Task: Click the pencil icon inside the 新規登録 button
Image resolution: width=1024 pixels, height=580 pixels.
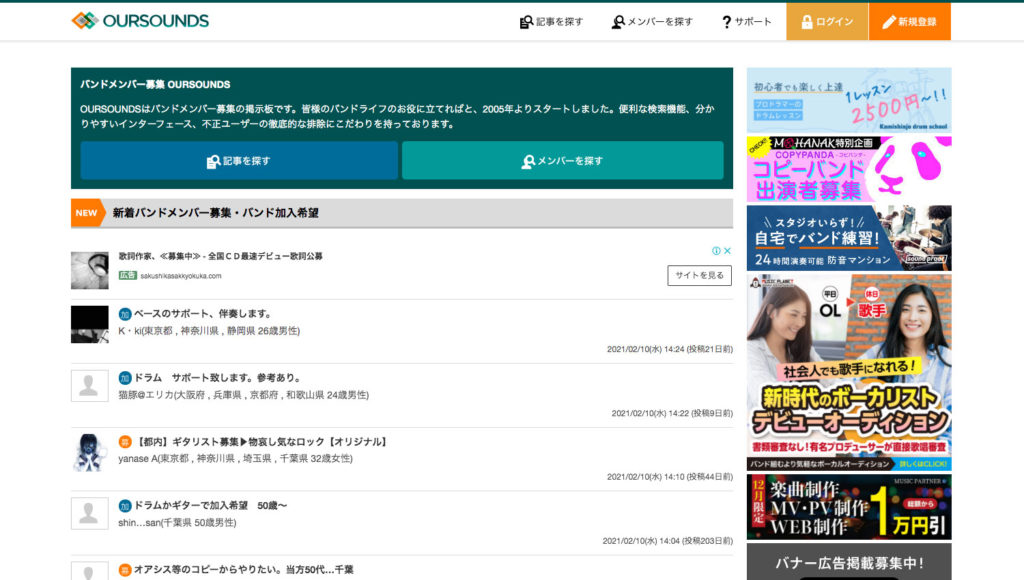Action: point(890,19)
